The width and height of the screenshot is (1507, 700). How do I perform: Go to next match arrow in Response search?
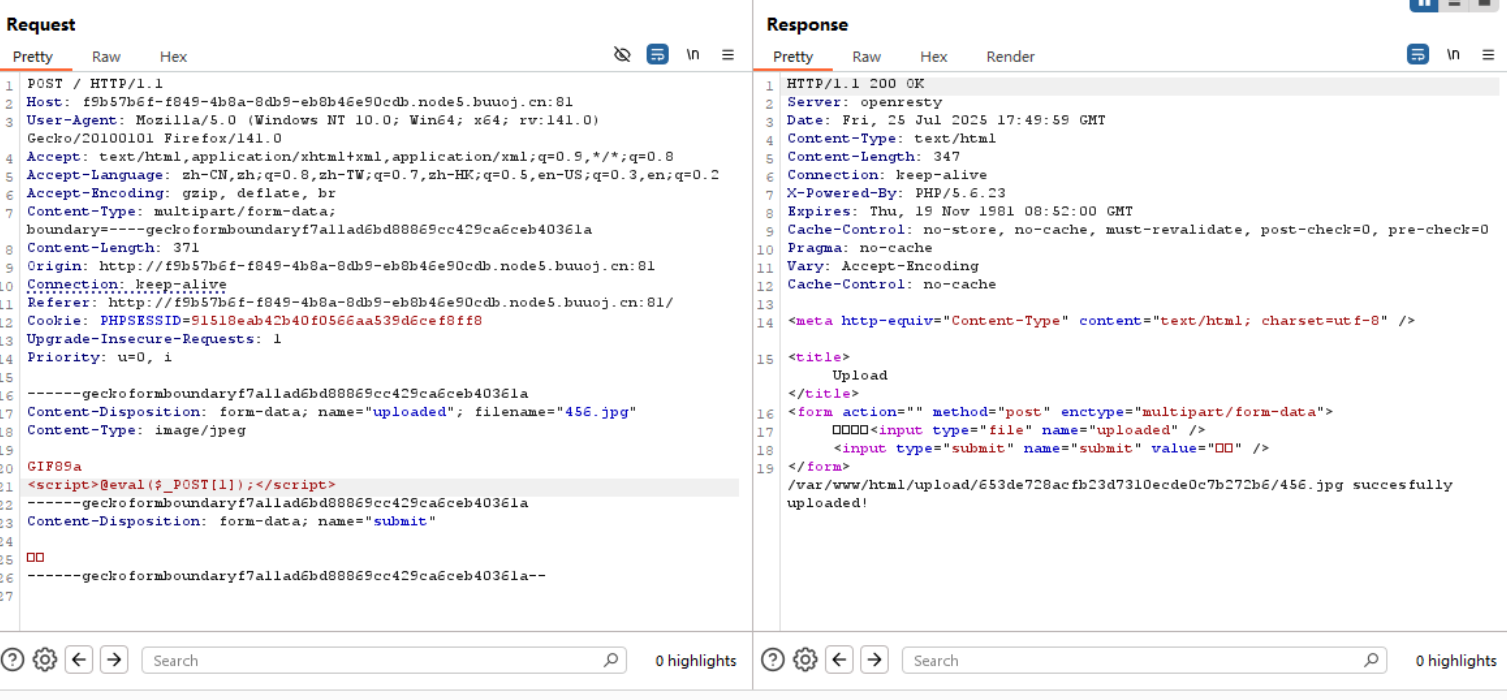coord(874,660)
